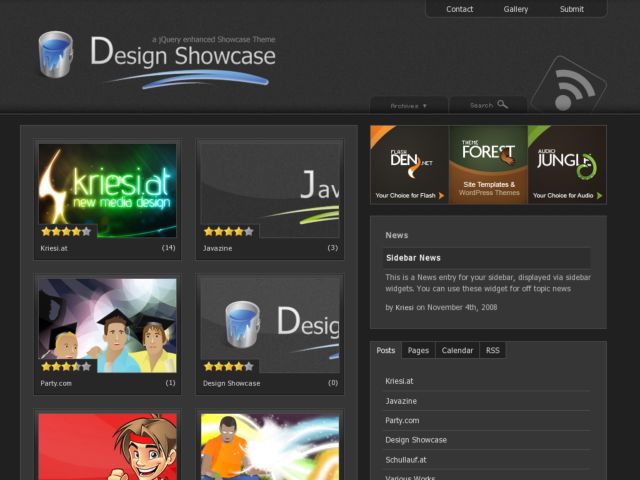Open Schullauf.at in posts list
640x480 pixels.
(406, 460)
